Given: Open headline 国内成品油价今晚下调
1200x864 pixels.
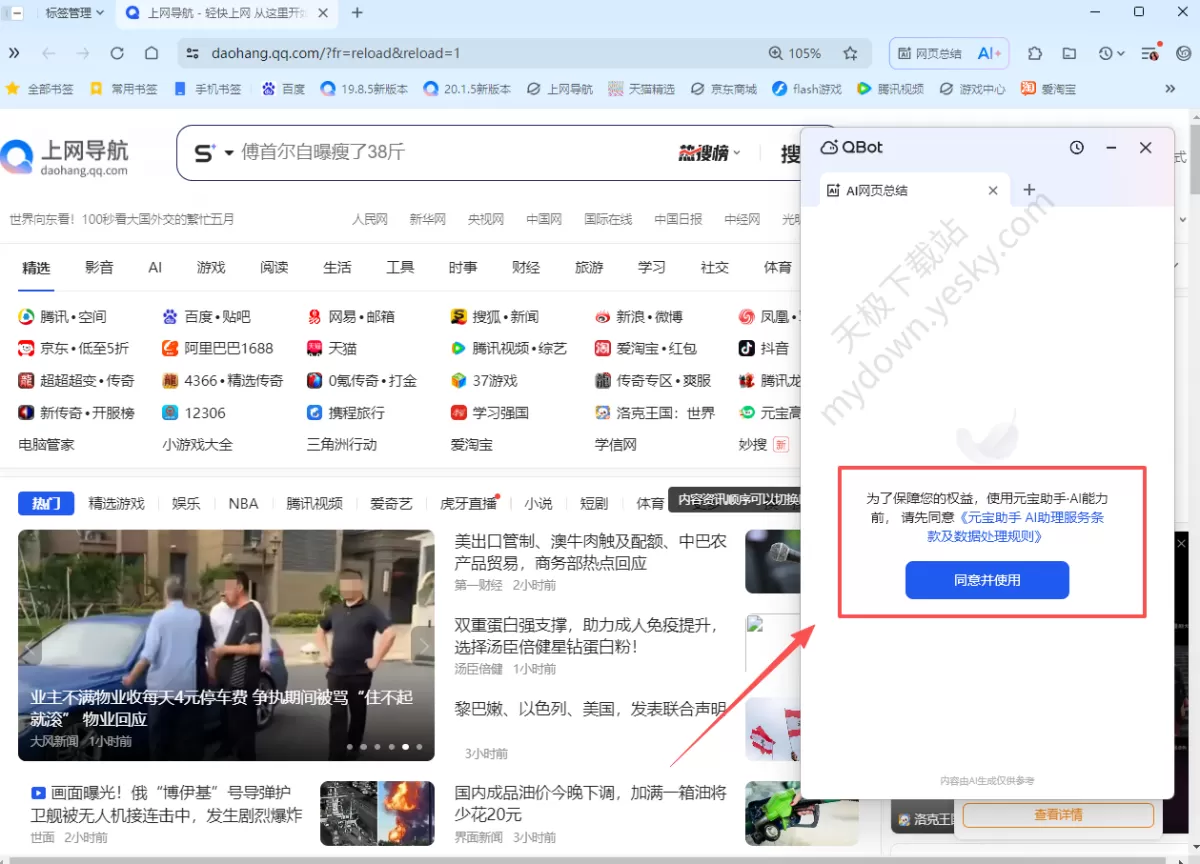Looking at the screenshot, I should coord(591,803).
